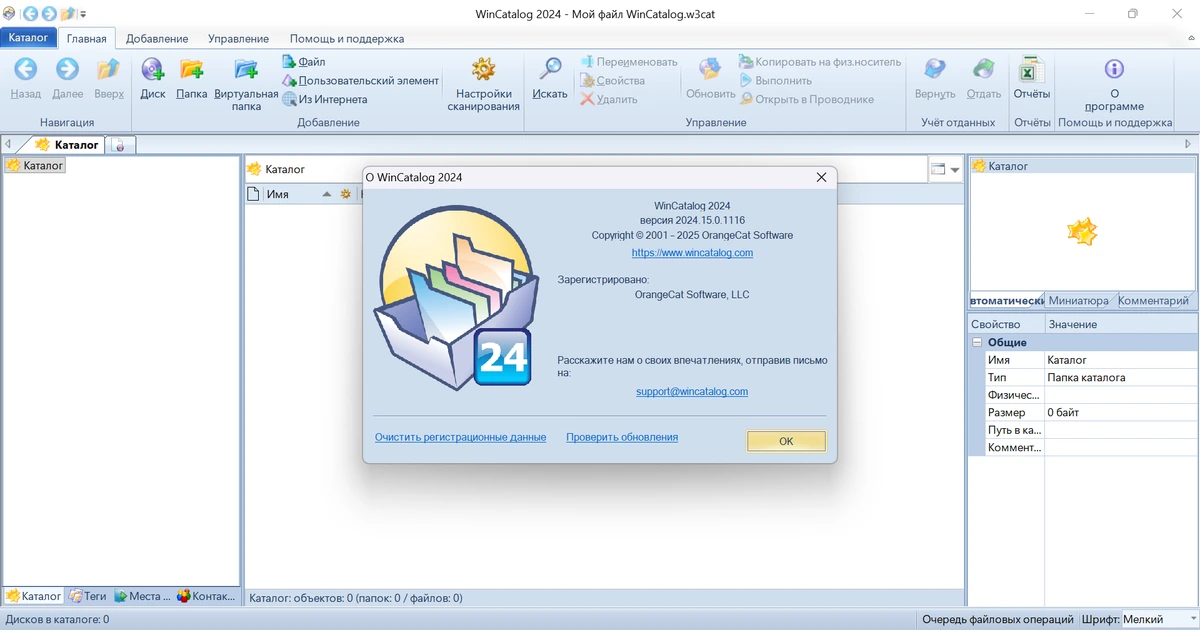Click the Вверх (Up) folder icon
Viewport: 1200px width, 630px height.
[109, 69]
